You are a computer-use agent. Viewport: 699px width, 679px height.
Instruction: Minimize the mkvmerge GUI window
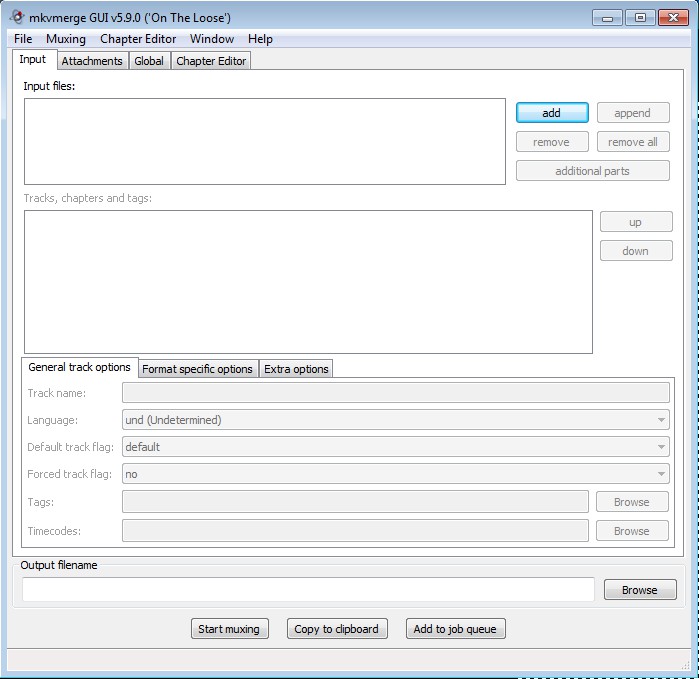(607, 18)
